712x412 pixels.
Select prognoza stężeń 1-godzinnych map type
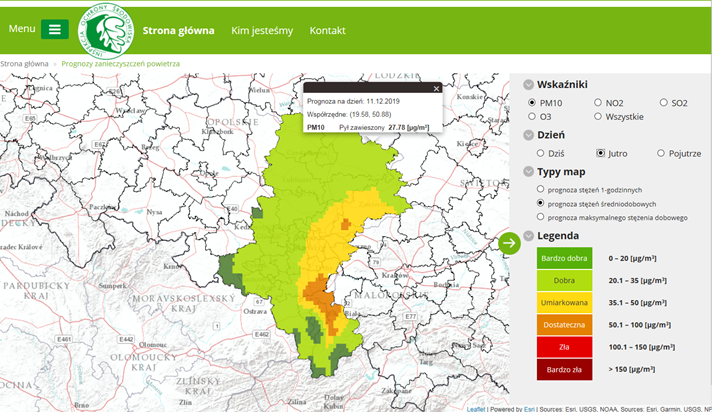(541, 189)
